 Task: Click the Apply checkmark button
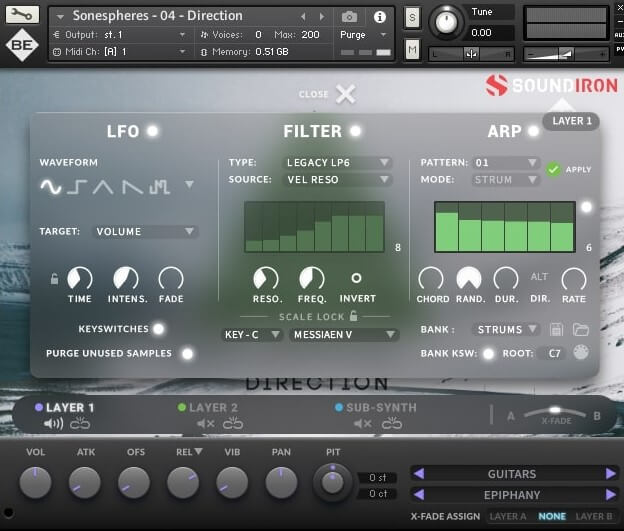pos(553,170)
